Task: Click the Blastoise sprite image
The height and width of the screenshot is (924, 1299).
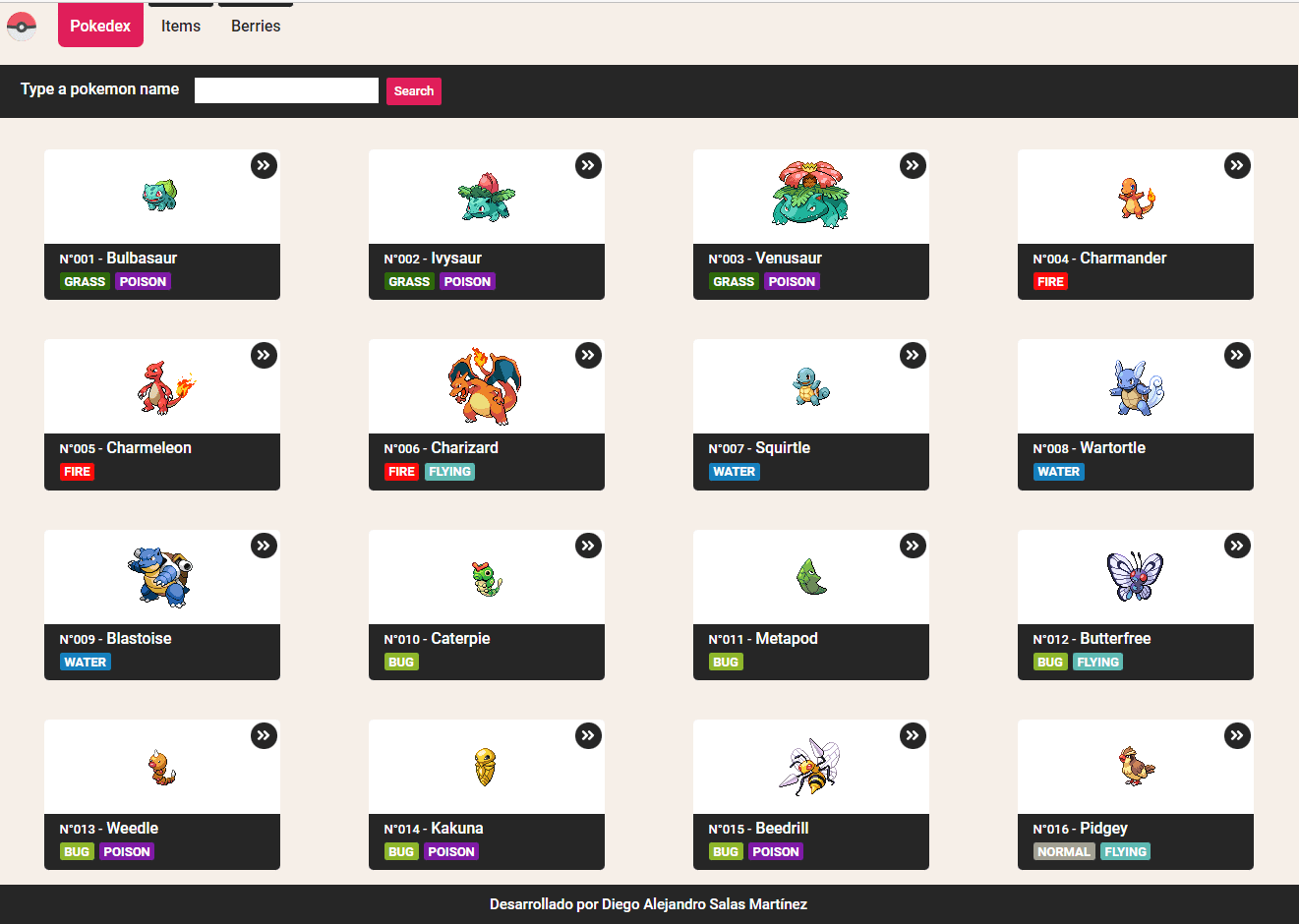Action: (x=160, y=577)
